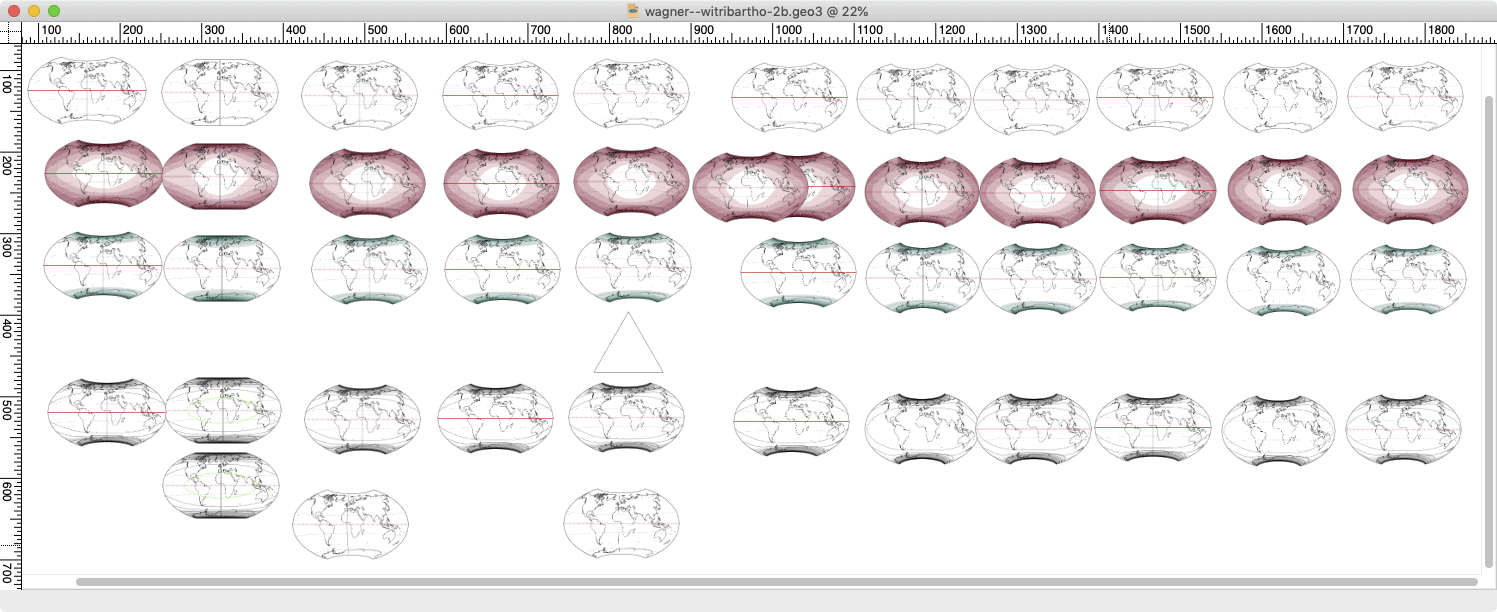Select the lowest map containing a green ellipse

pos(221,485)
